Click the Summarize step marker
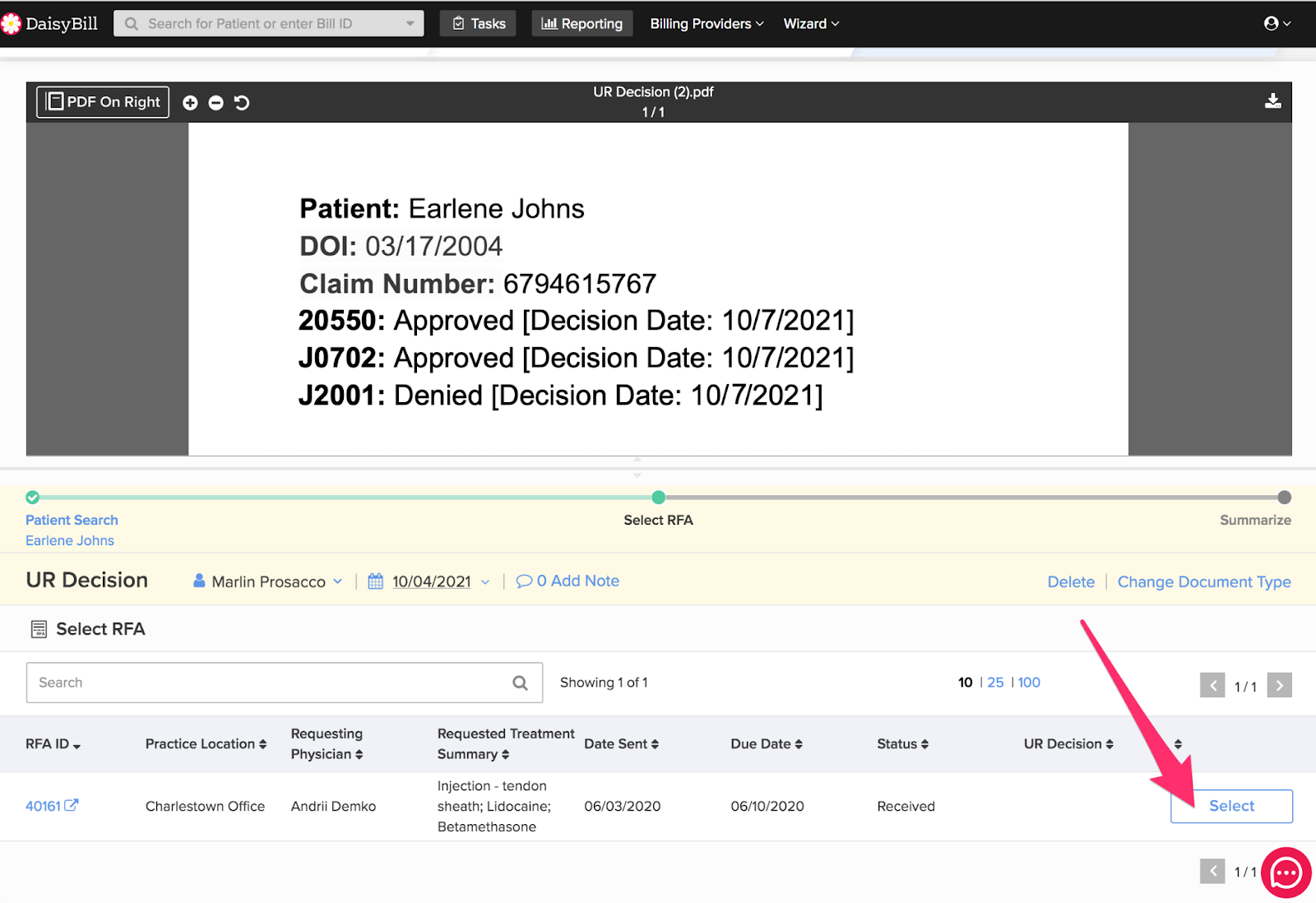The height and width of the screenshot is (903, 1316). click(x=1284, y=498)
